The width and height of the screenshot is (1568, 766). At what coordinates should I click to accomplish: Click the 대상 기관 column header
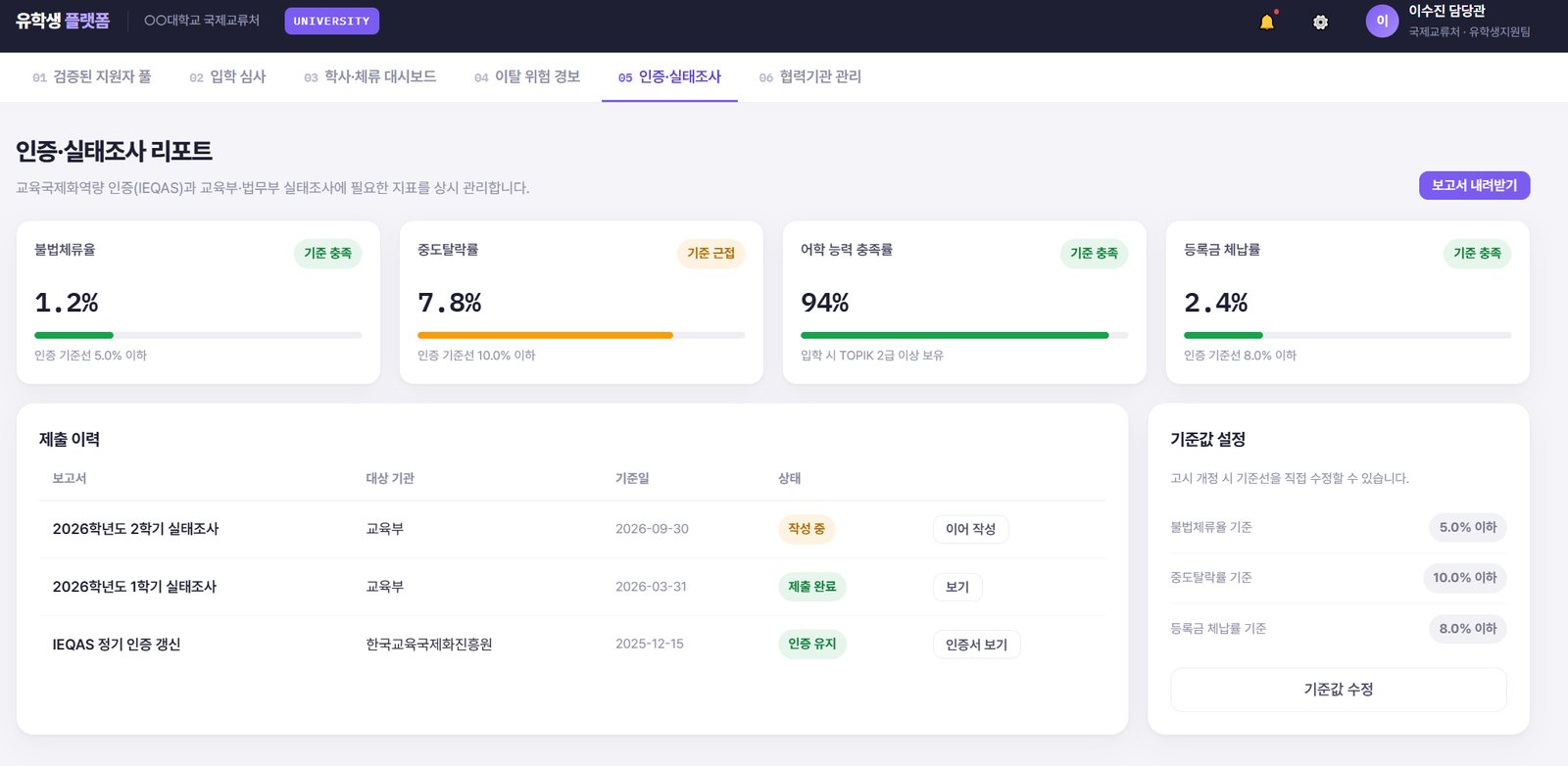tap(390, 478)
